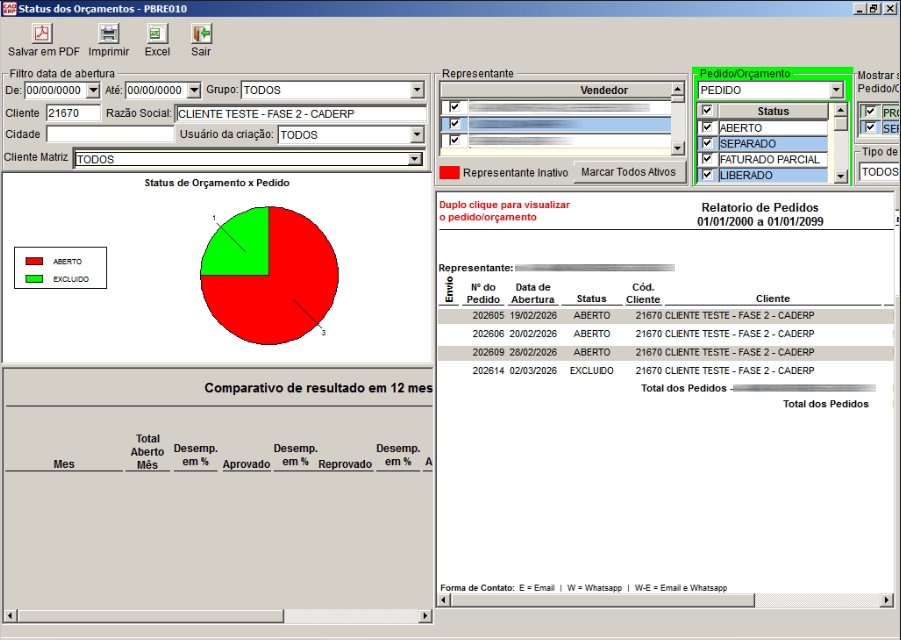Click red ABERTO legend swatch
Image resolution: width=901 pixels, height=640 pixels.
click(34, 261)
